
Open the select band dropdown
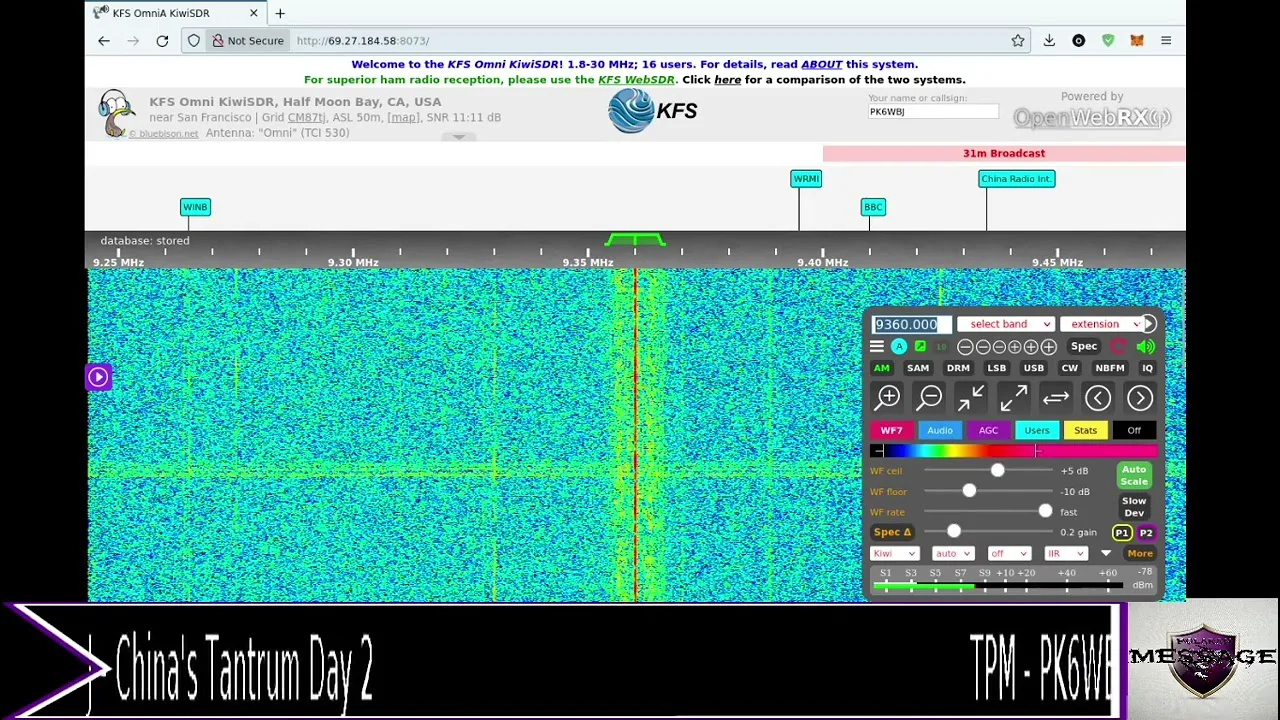pos(1009,324)
